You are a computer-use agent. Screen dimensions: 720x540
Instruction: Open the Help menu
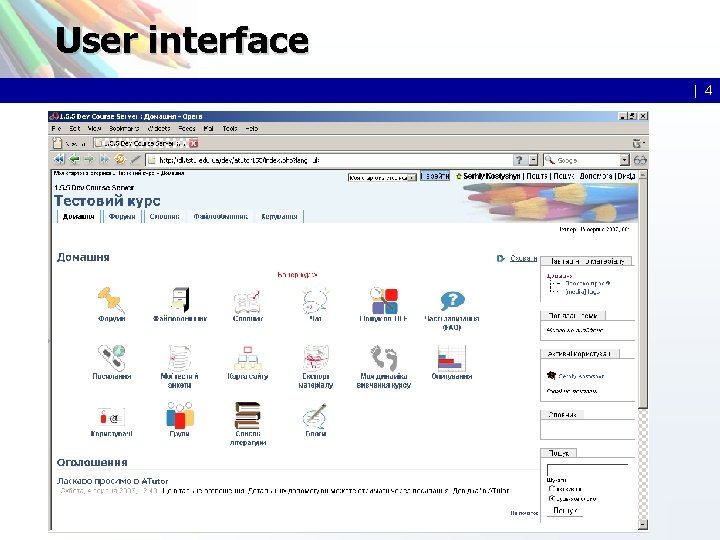click(x=252, y=129)
